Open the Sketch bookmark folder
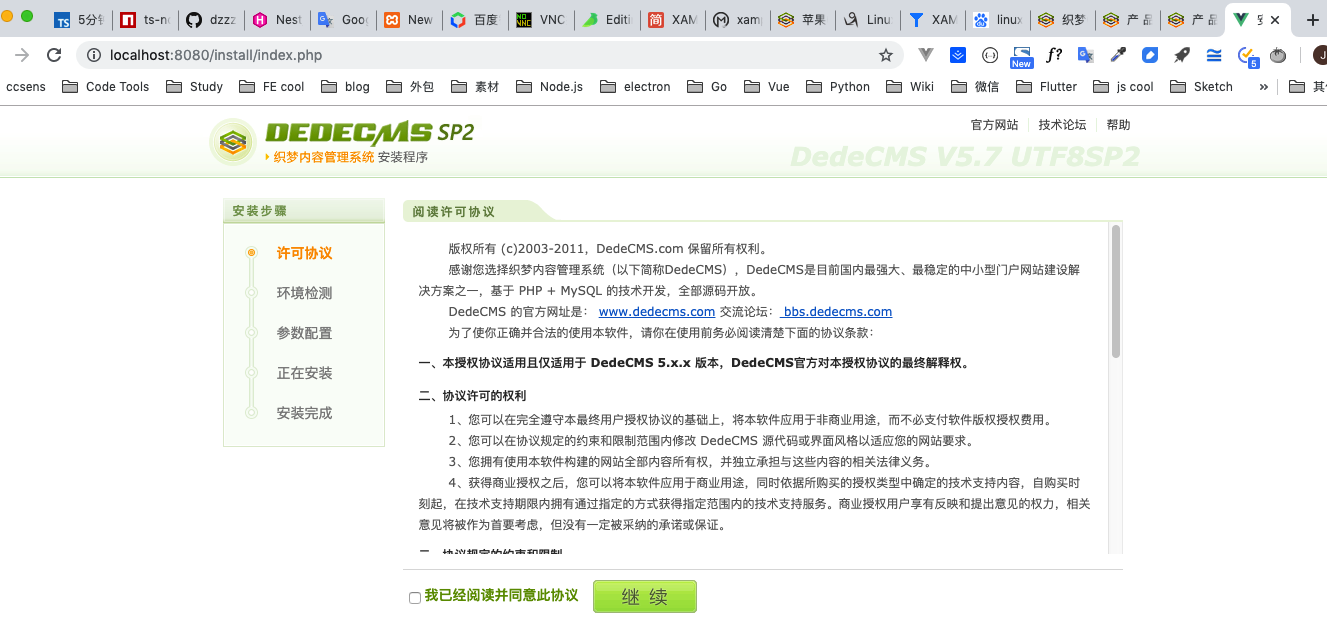1327x633 pixels. 1201,86
